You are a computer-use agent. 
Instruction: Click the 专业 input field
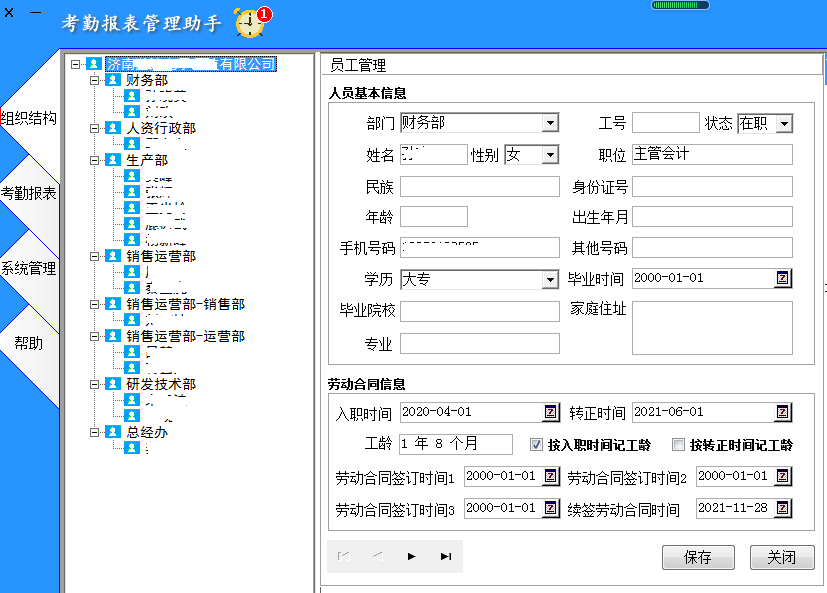coord(479,343)
